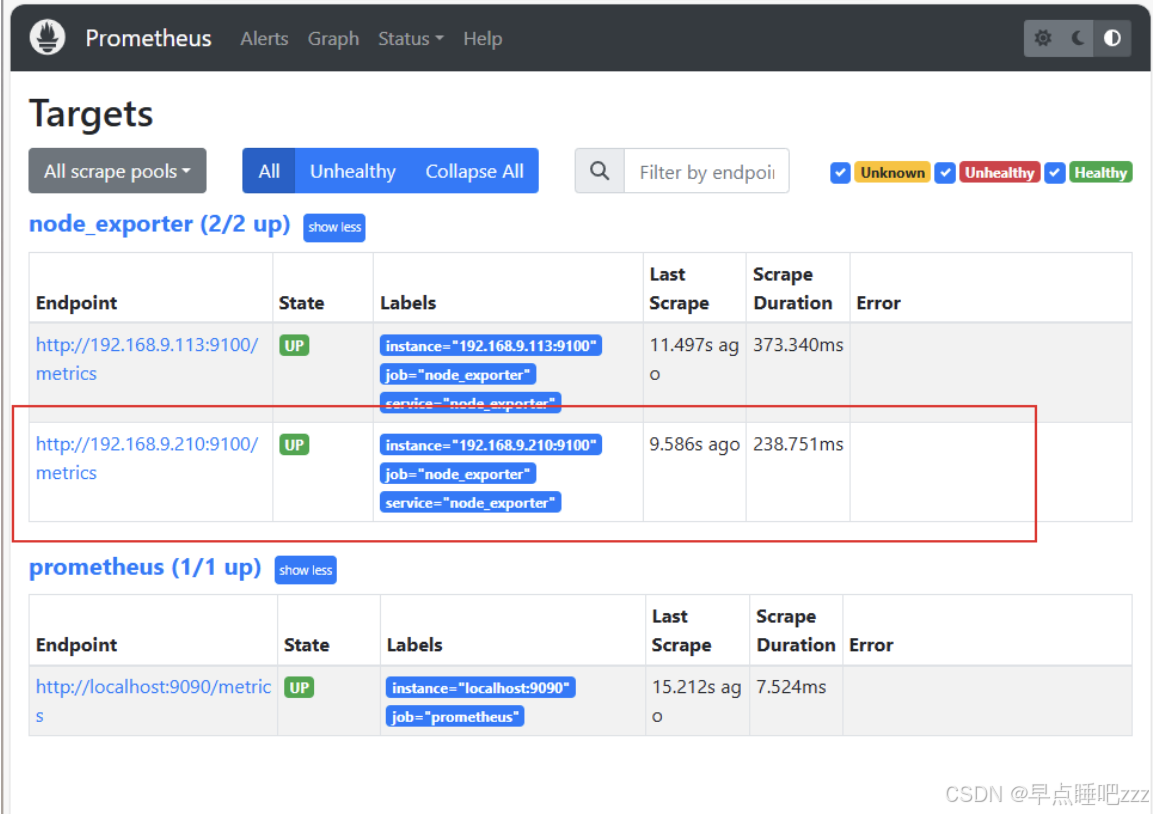The height and width of the screenshot is (814, 1153).
Task: Show only Unhealthy targets
Action: tap(353, 171)
